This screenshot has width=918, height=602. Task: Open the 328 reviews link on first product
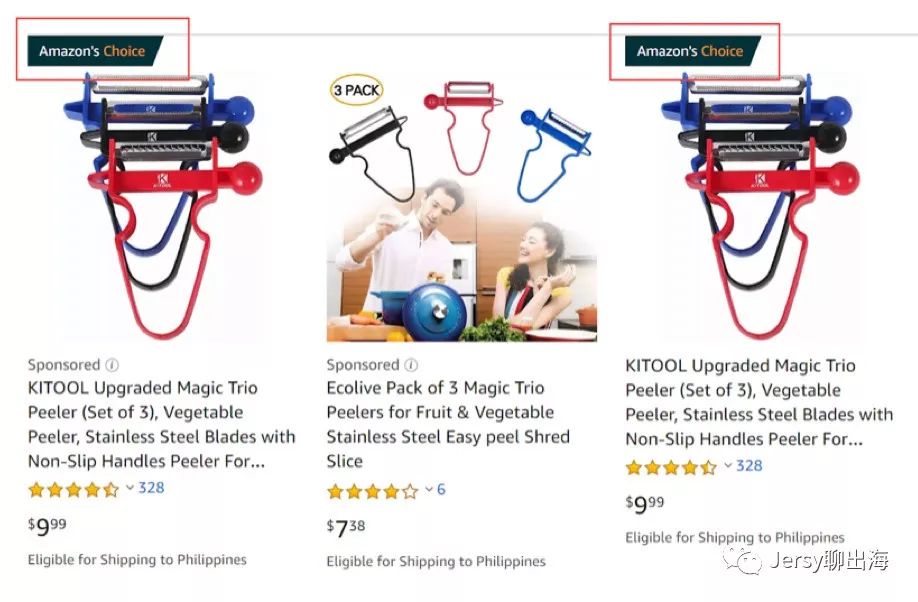click(151, 487)
